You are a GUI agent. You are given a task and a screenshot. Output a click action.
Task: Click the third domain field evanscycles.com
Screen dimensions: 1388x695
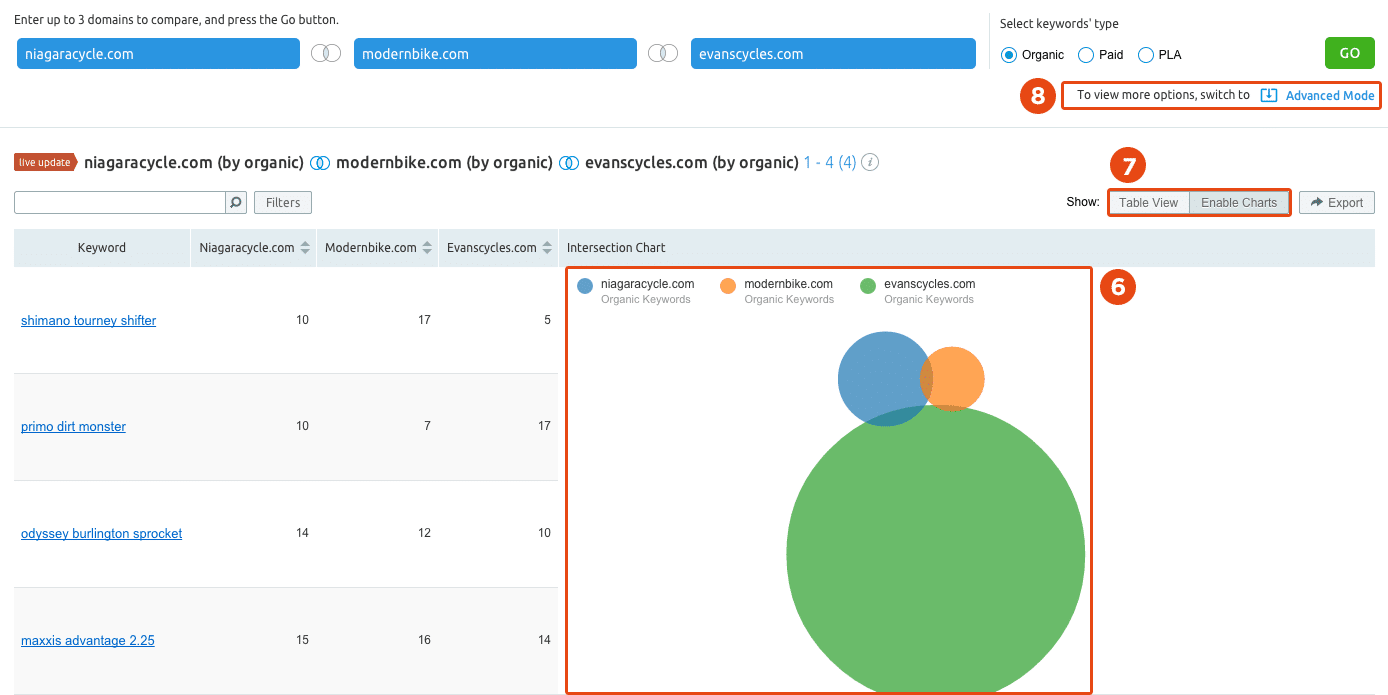(833, 54)
